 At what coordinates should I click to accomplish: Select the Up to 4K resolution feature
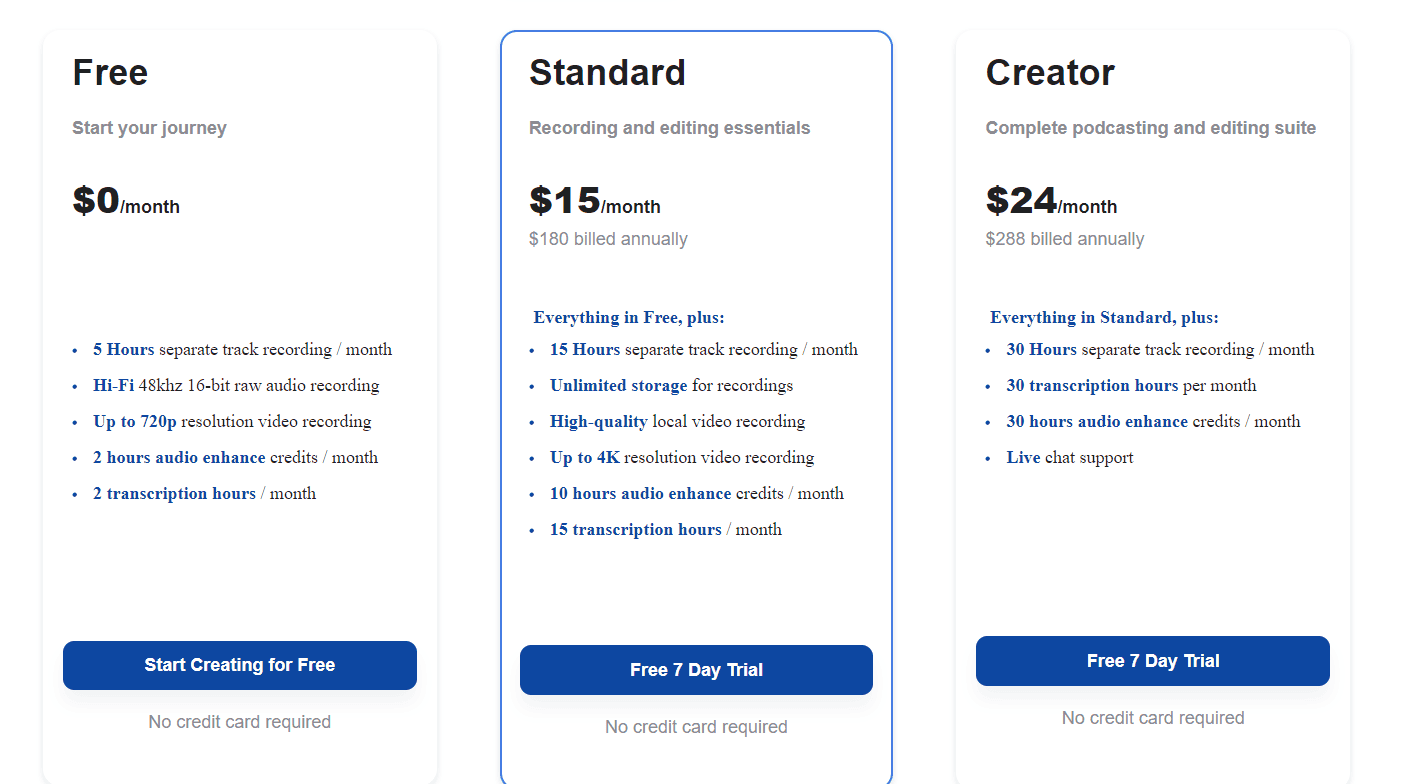click(x=681, y=457)
